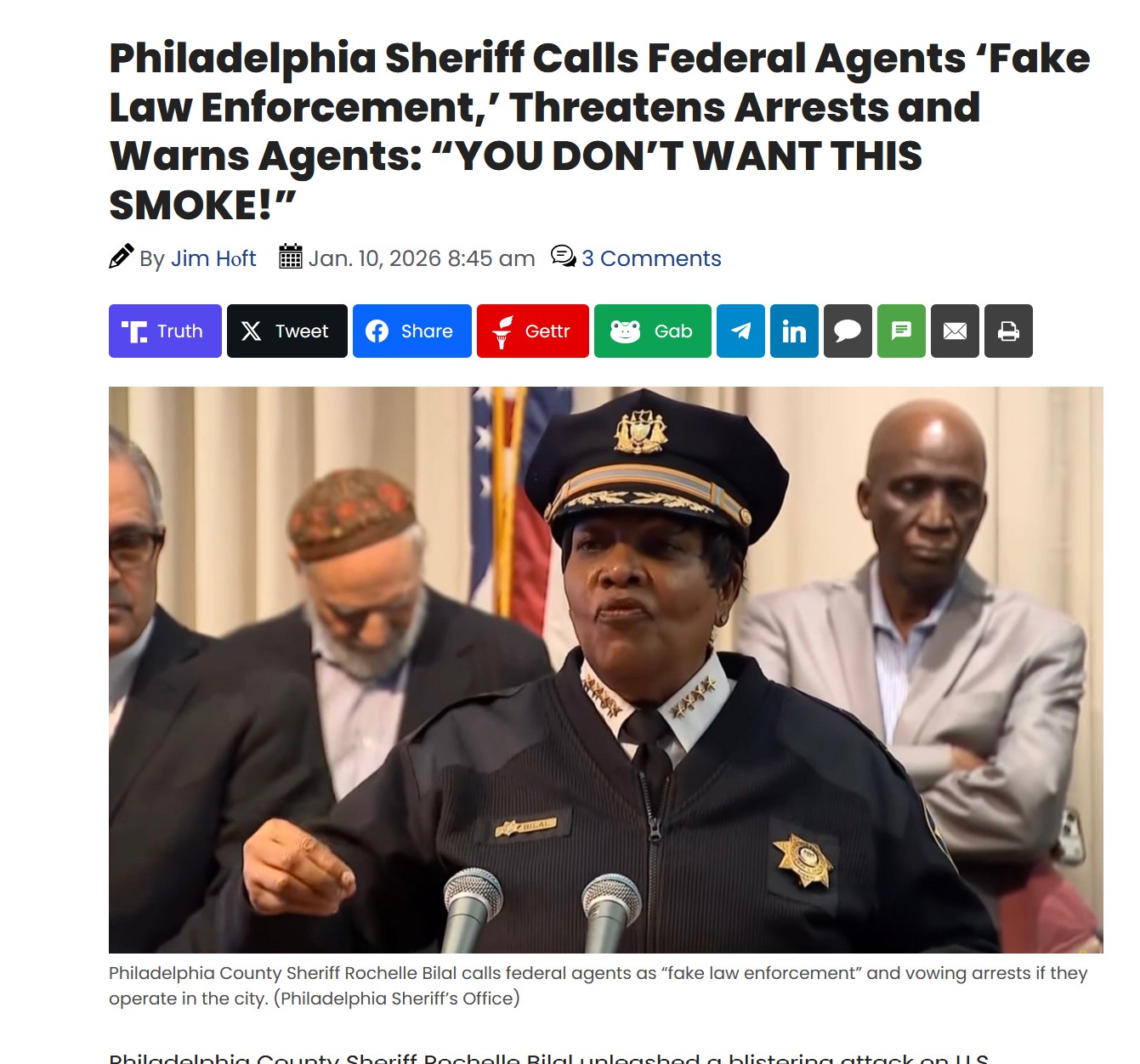
Task: Share via the LinkedIn icon
Action: [x=795, y=331]
